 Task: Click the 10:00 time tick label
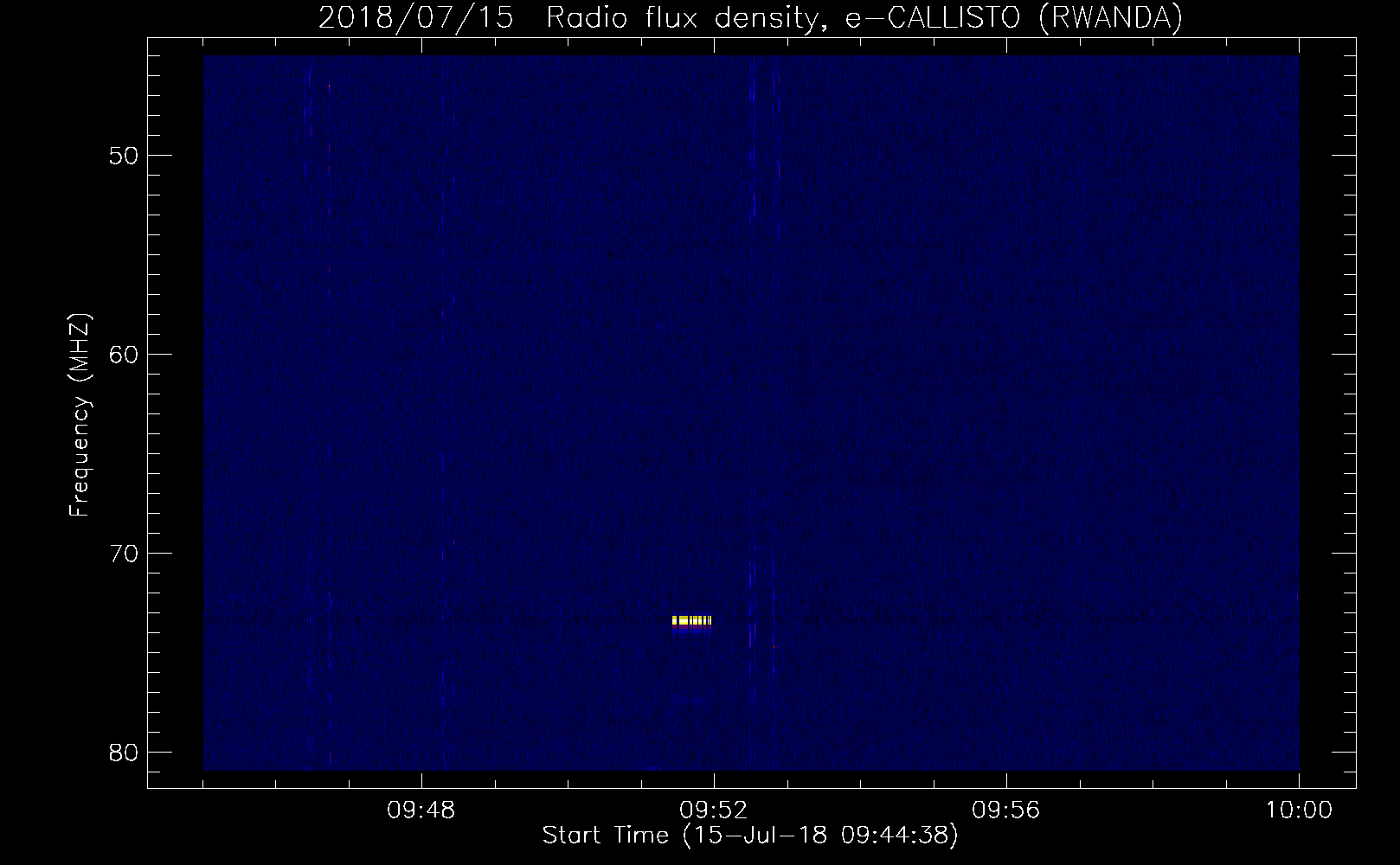1299,811
